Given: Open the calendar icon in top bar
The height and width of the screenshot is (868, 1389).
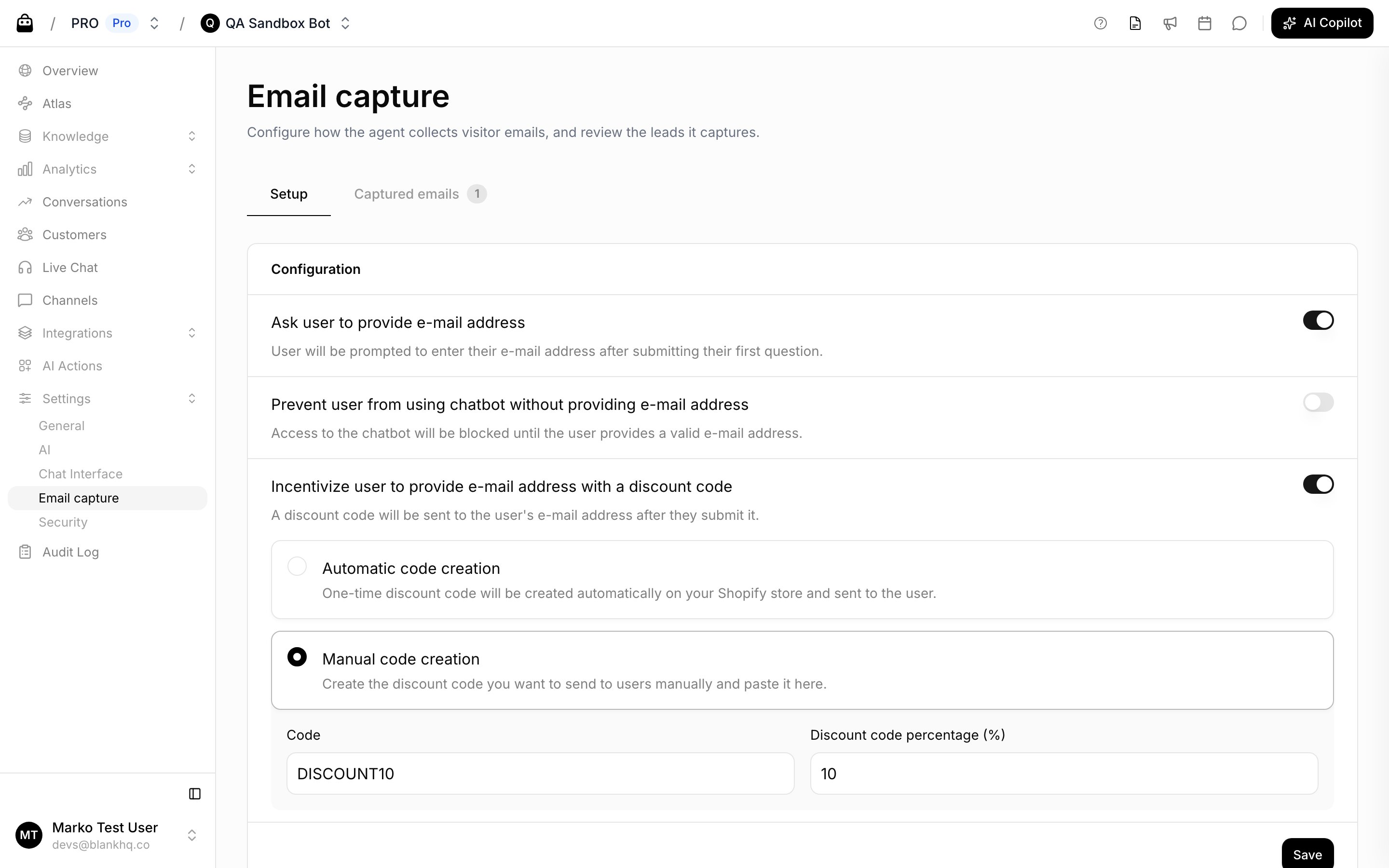Looking at the screenshot, I should pos(1205,23).
